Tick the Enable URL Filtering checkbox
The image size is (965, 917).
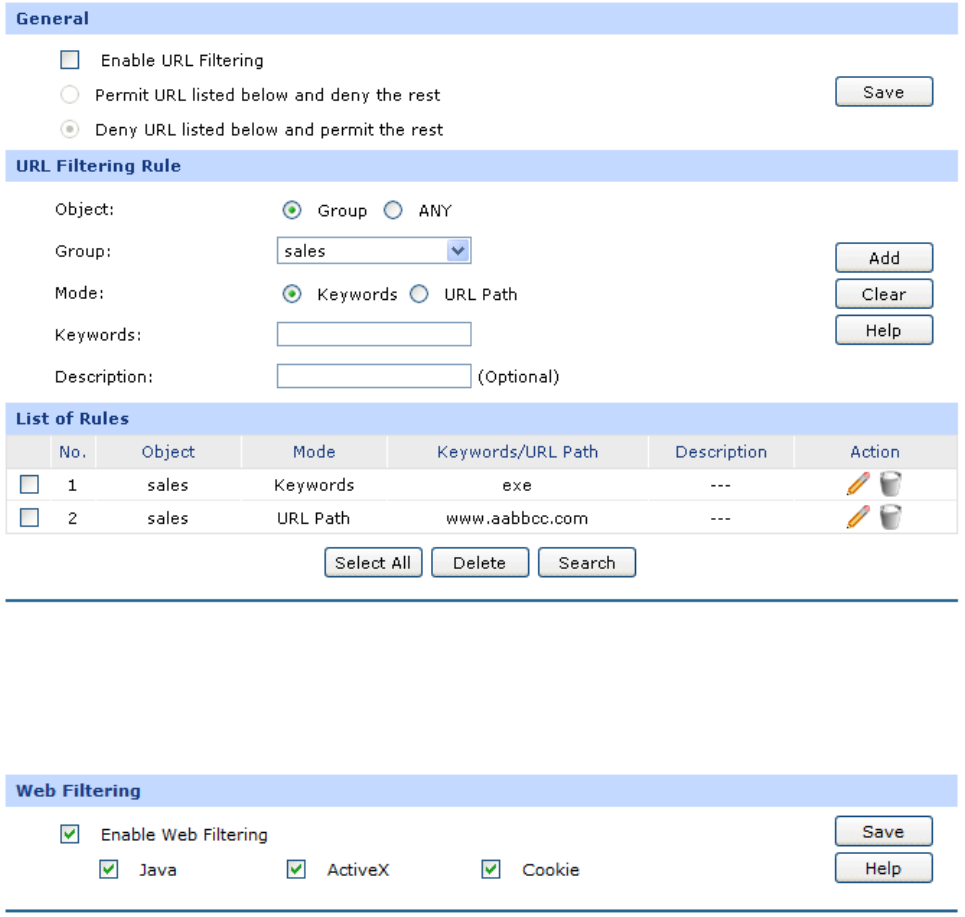coord(70,60)
